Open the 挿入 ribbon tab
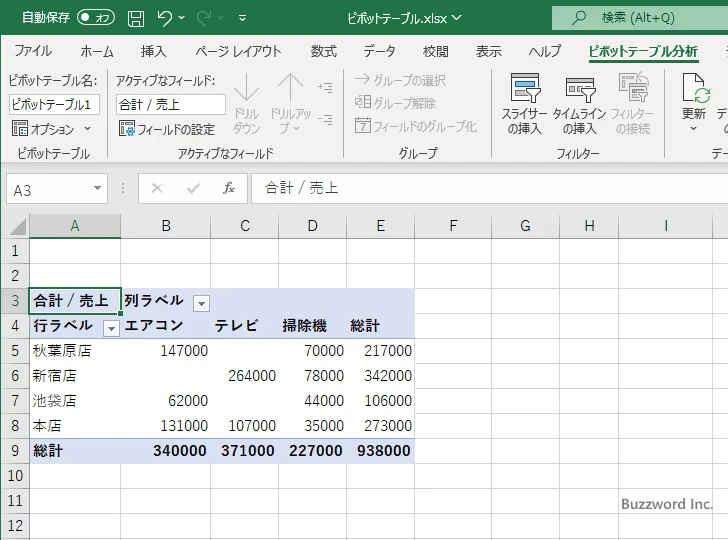Screen dimensions: 728x540 [x=153, y=51]
